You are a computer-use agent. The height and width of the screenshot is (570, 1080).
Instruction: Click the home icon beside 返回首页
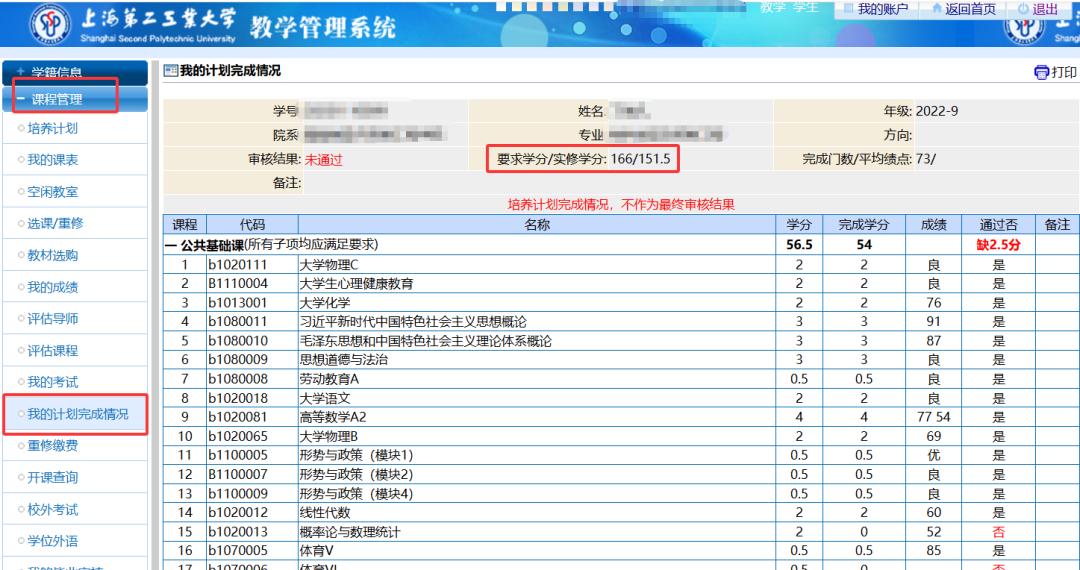point(937,9)
